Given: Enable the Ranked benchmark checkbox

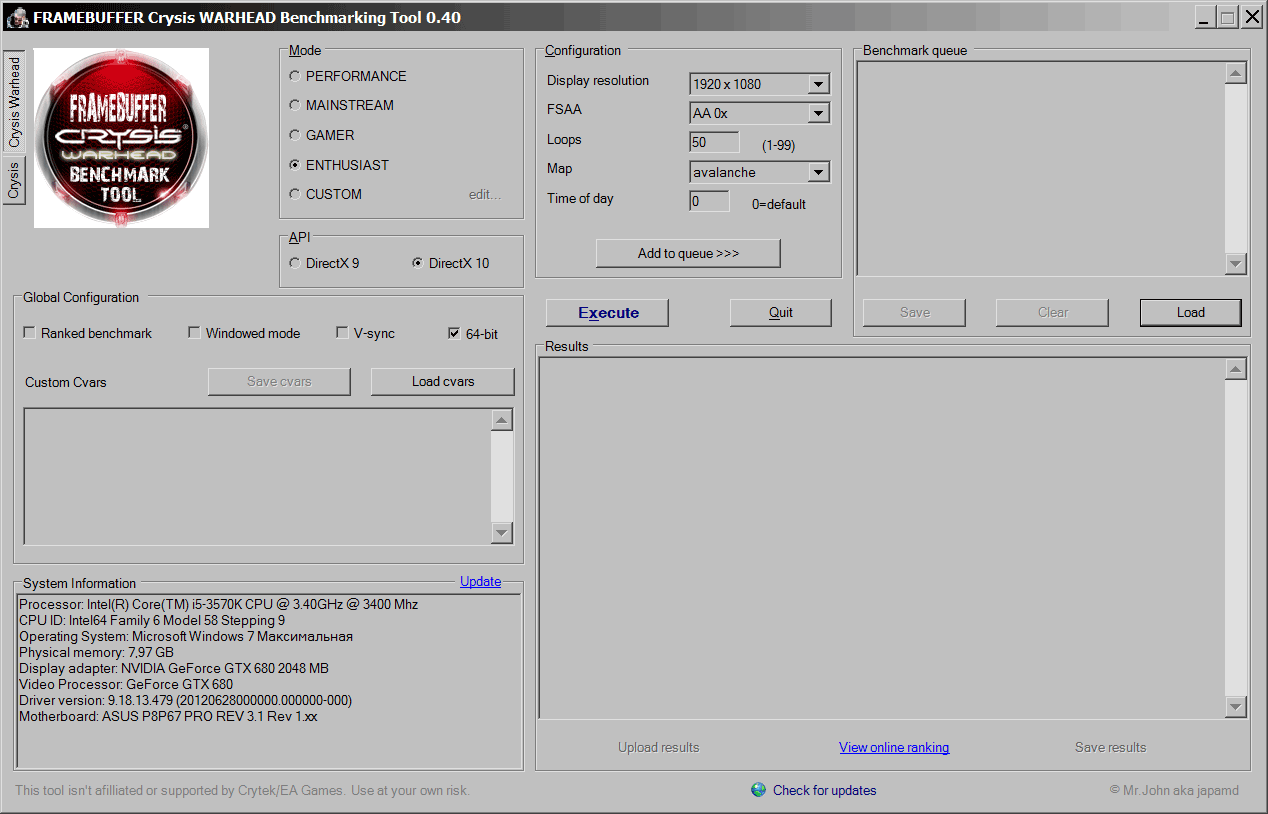Looking at the screenshot, I should [30, 333].
